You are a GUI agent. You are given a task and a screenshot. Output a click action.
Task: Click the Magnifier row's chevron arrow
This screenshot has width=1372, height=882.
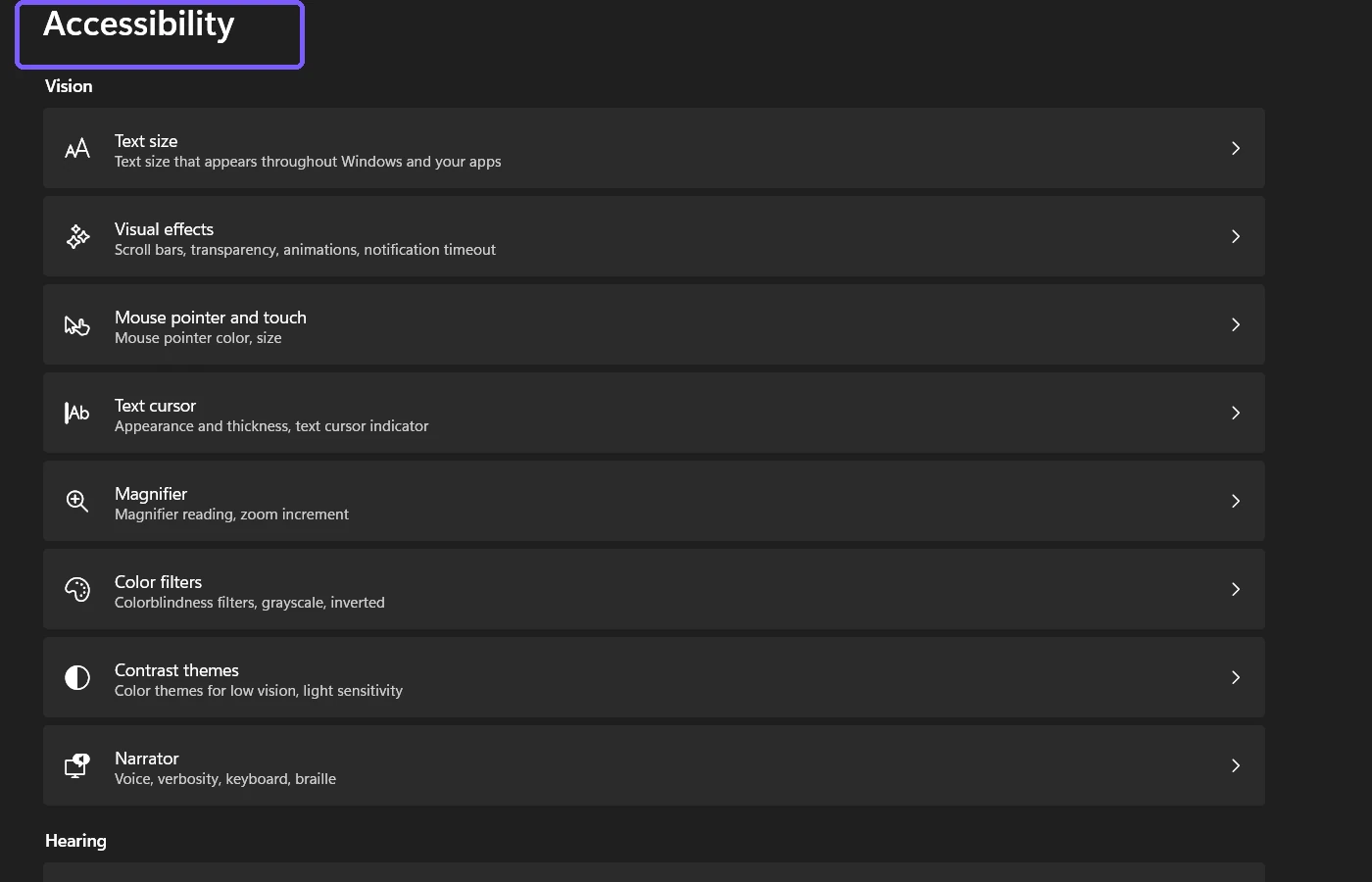[x=1236, y=501]
